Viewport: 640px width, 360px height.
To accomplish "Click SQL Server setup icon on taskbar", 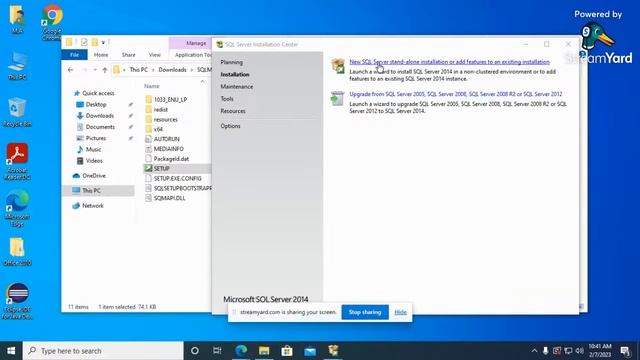I will point(333,351).
